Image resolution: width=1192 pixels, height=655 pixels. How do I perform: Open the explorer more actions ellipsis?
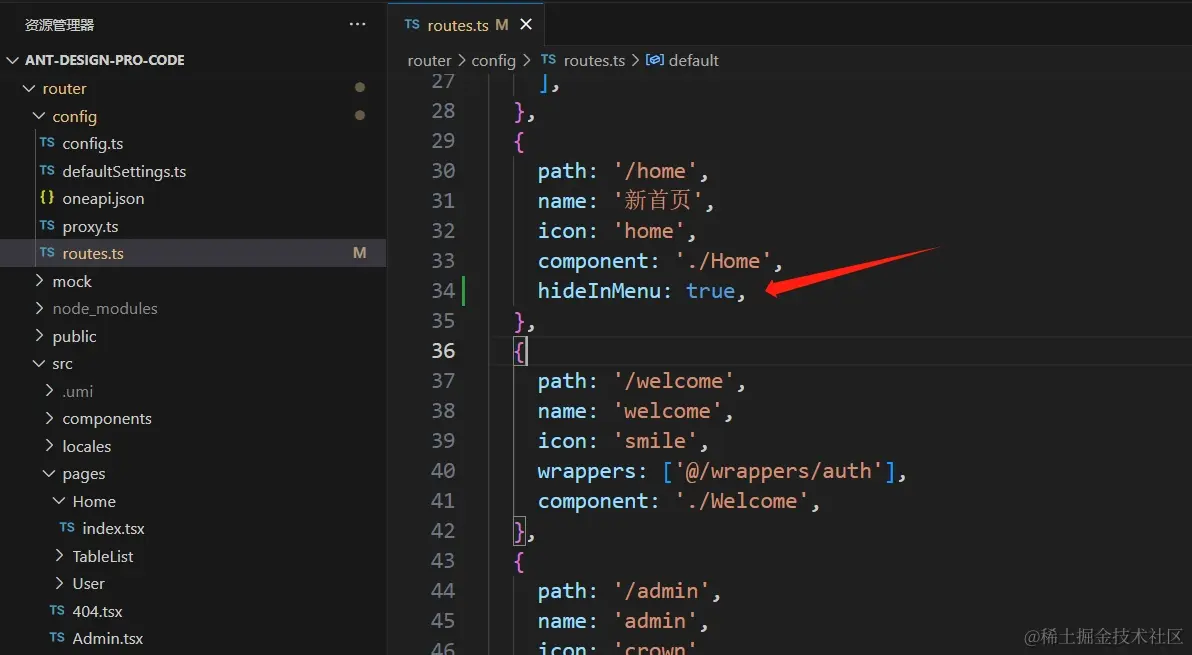[357, 24]
